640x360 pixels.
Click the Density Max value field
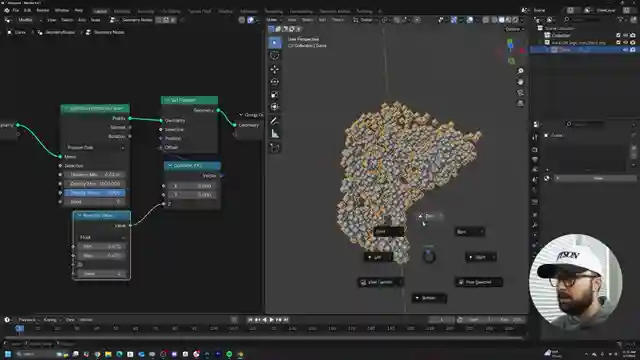(x=95, y=184)
